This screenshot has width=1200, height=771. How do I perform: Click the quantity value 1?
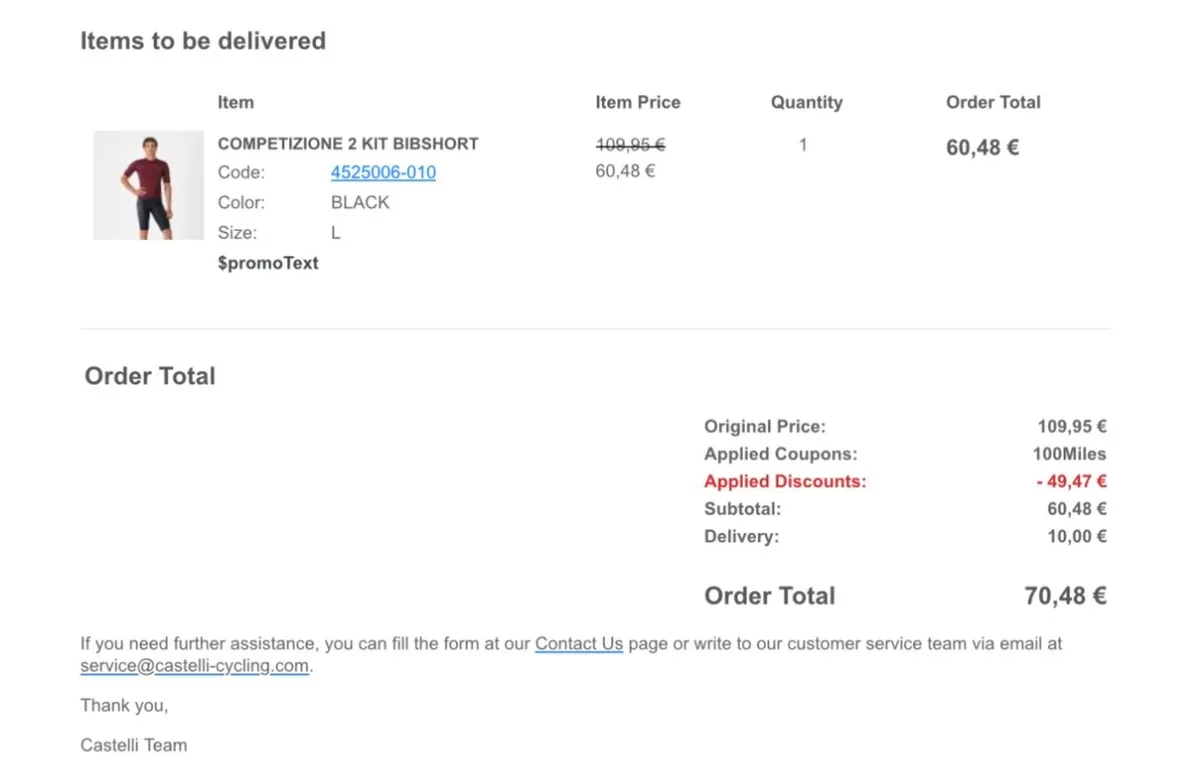(x=803, y=145)
